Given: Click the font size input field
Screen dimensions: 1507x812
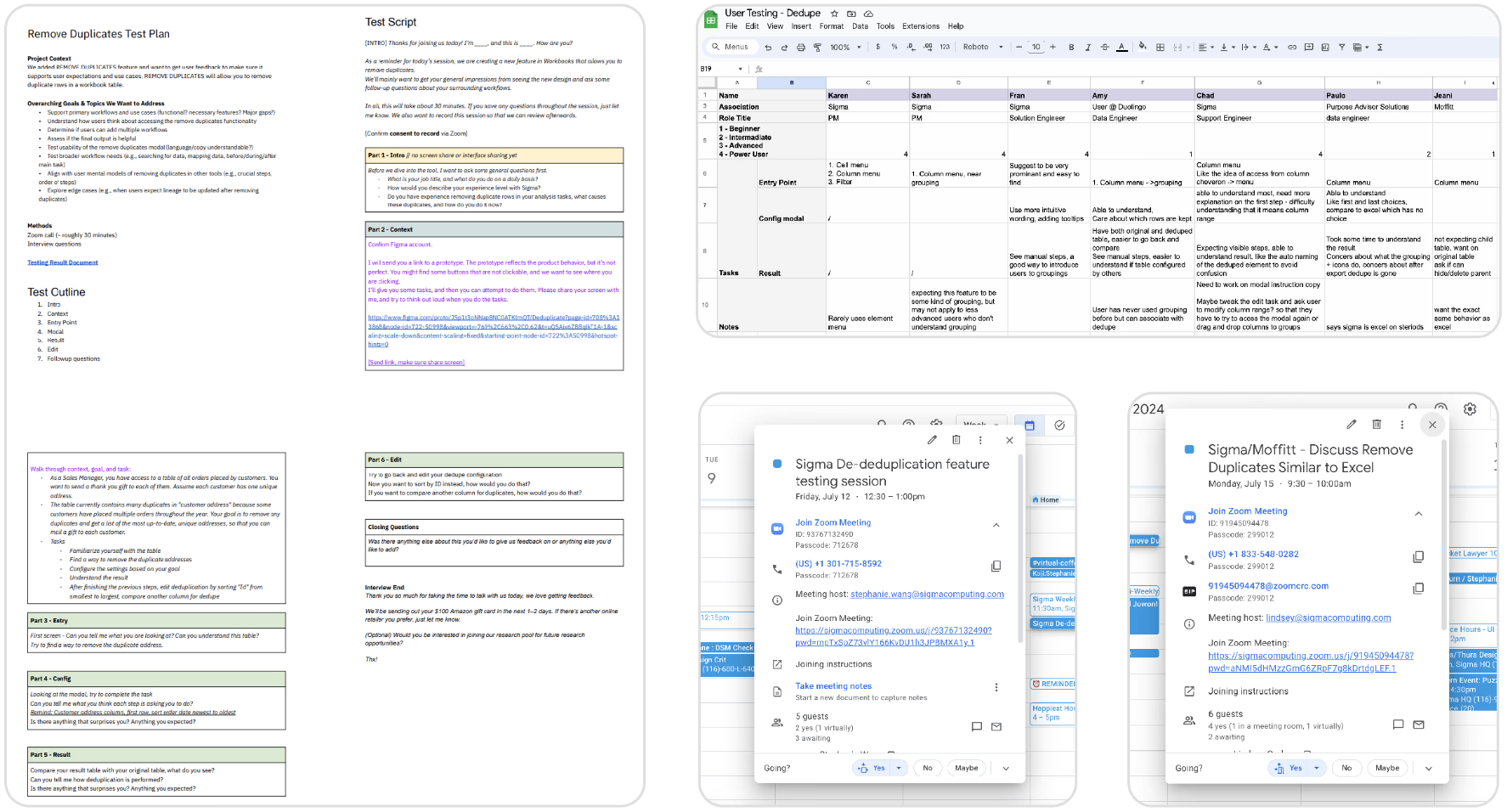Looking at the screenshot, I should tap(1036, 48).
